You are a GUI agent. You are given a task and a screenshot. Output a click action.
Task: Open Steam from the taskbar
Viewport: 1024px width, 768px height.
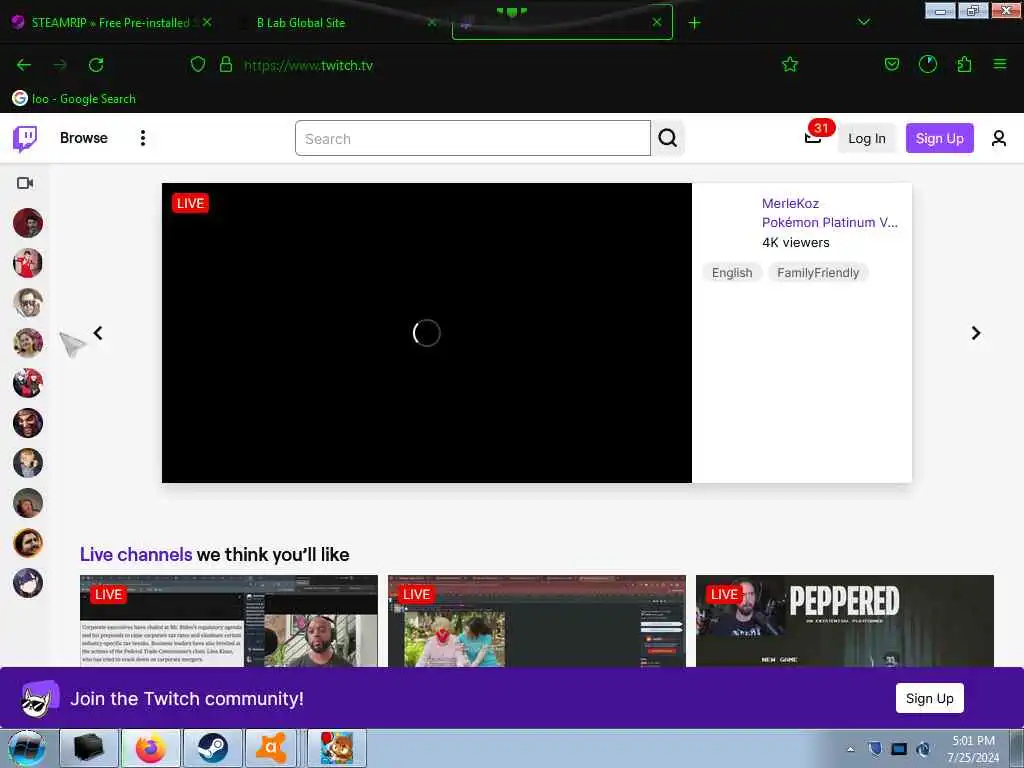point(212,748)
